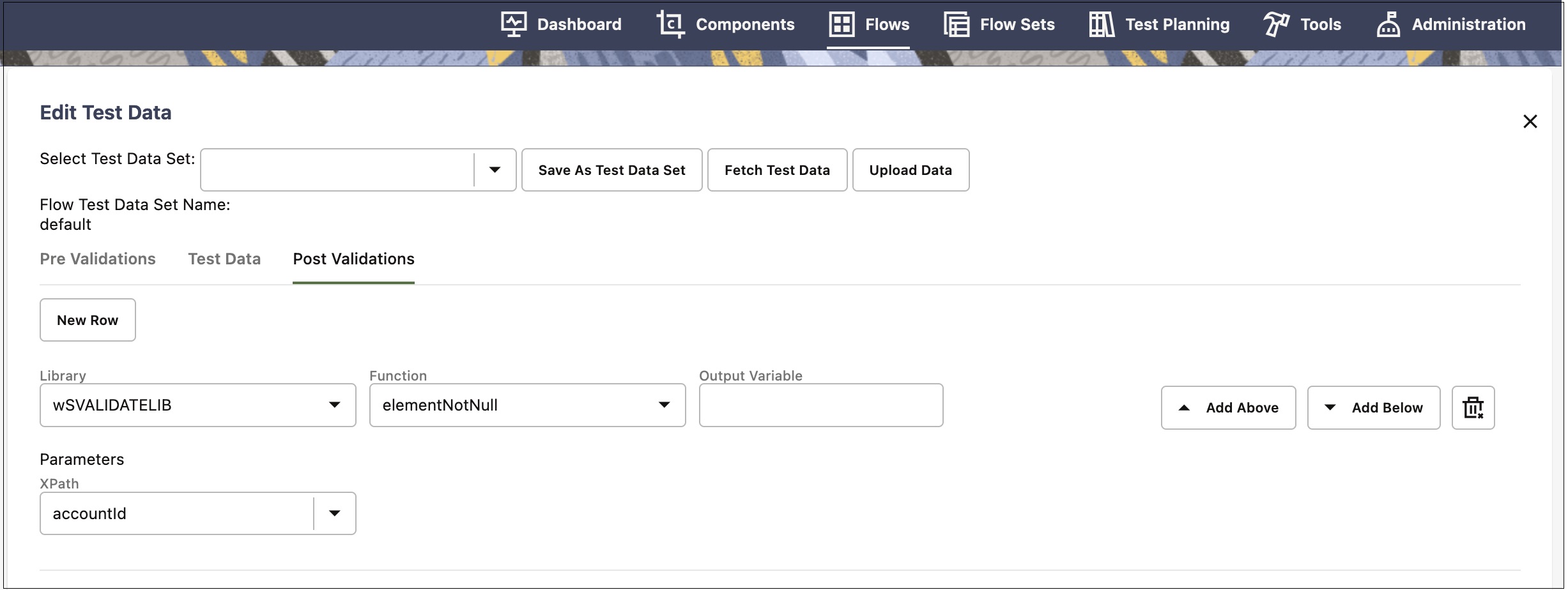Switch to the Test Data tab
The image size is (1568, 590).
click(224, 259)
